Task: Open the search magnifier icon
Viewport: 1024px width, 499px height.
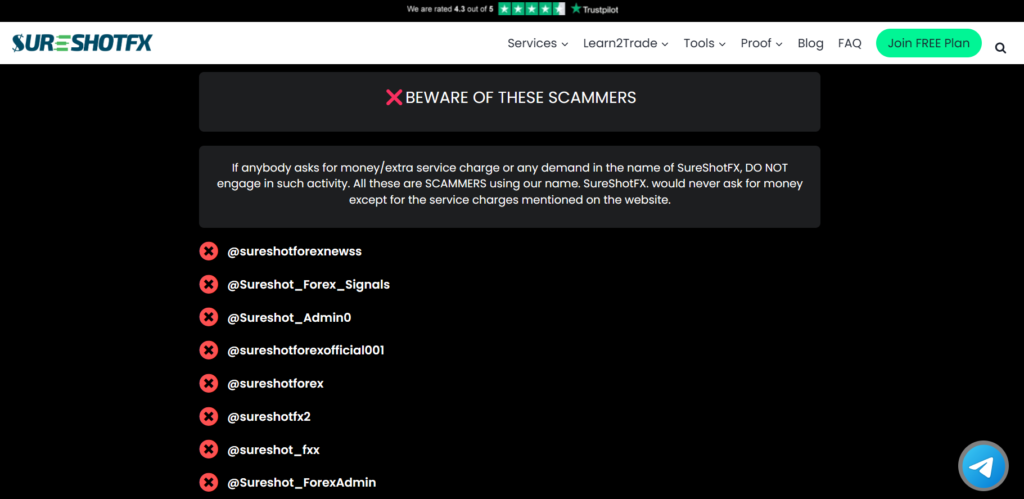Action: pyautogui.click(x=1000, y=48)
